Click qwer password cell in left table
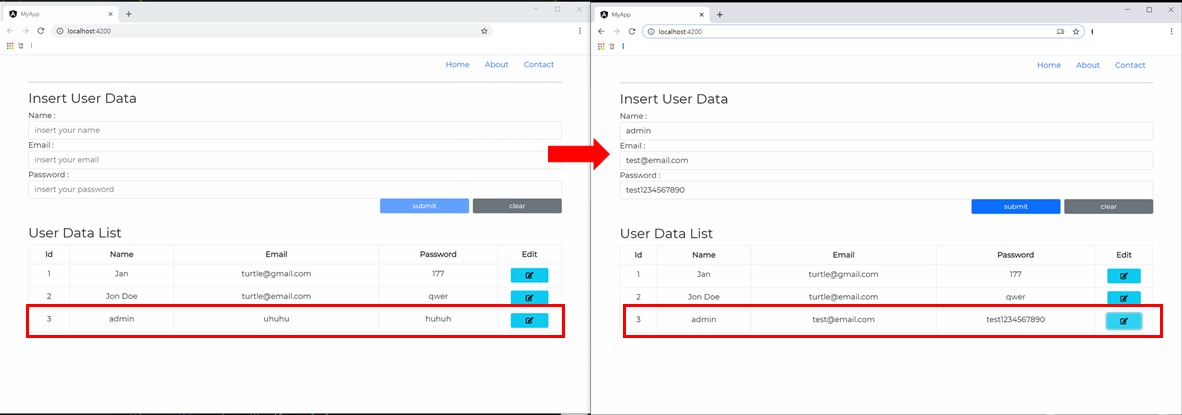 [x=438, y=297]
